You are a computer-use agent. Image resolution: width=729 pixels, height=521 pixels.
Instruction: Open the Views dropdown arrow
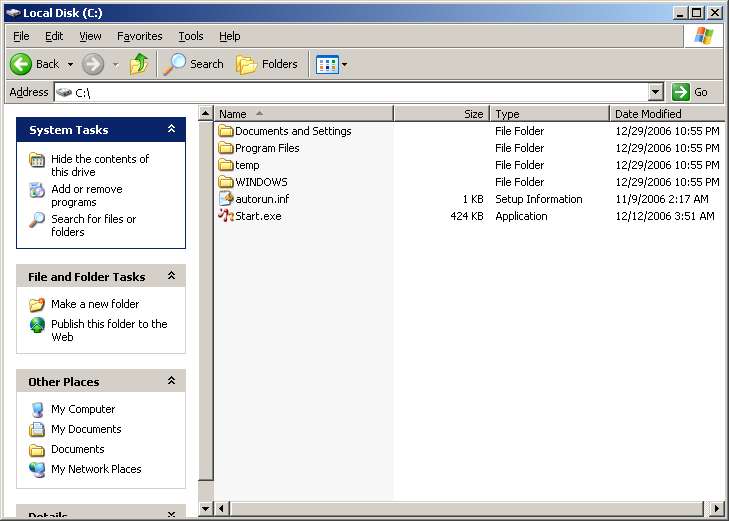coord(345,65)
